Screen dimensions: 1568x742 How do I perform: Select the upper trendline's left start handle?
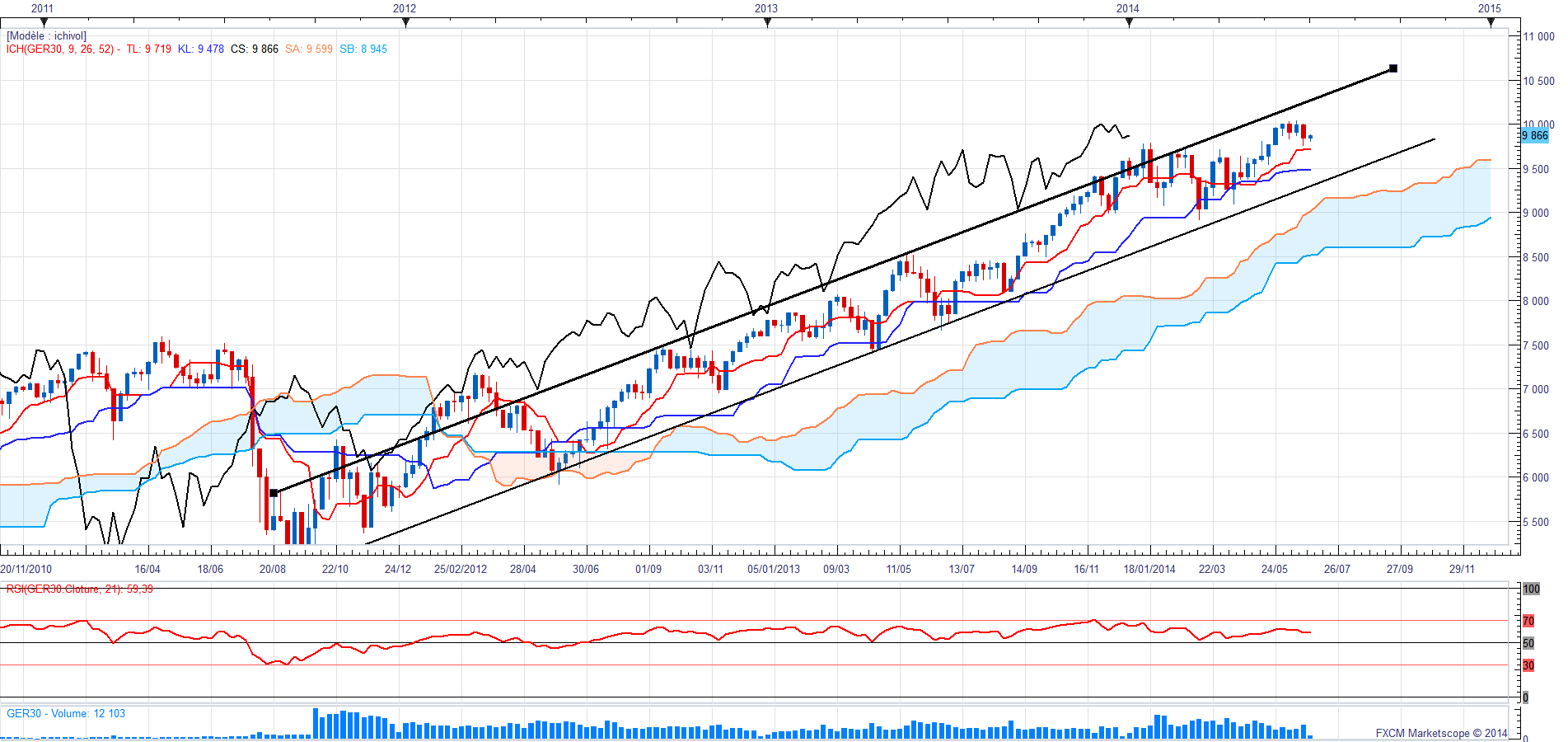coord(274,493)
